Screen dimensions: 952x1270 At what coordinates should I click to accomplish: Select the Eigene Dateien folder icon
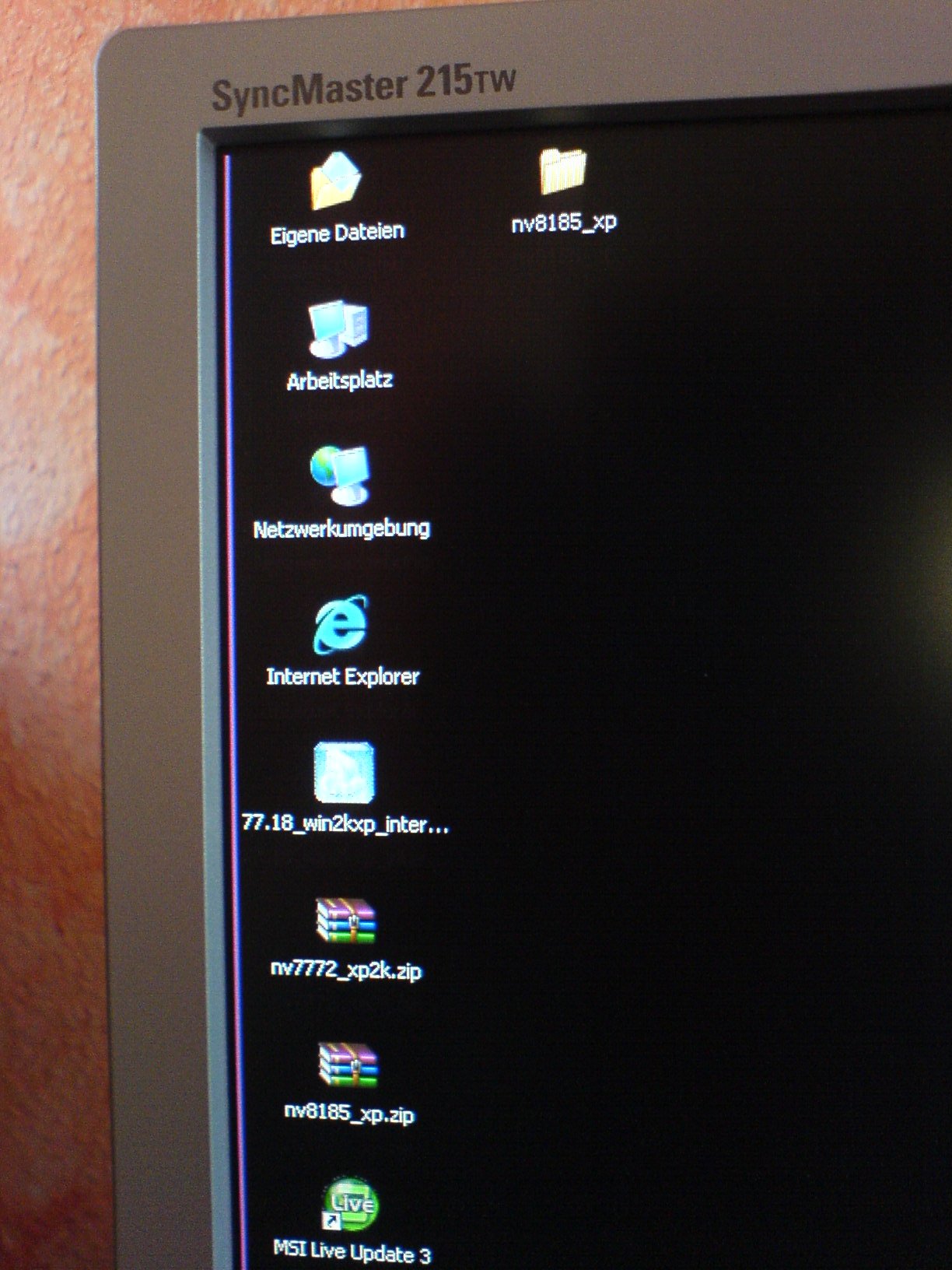pyautogui.click(x=335, y=181)
